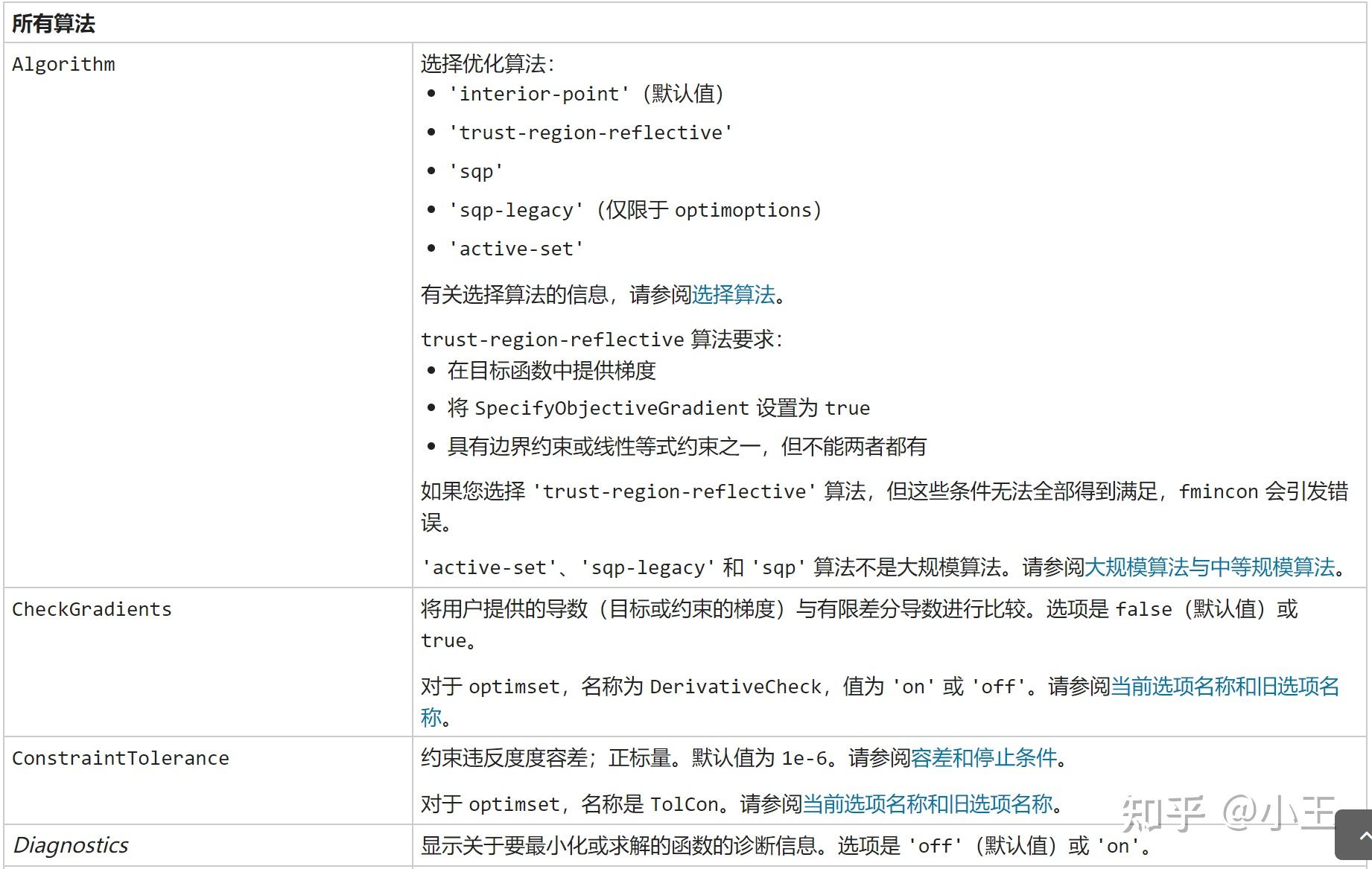1372x869 pixels.
Task: Select the 'active-set' list item
Action: tap(515, 248)
